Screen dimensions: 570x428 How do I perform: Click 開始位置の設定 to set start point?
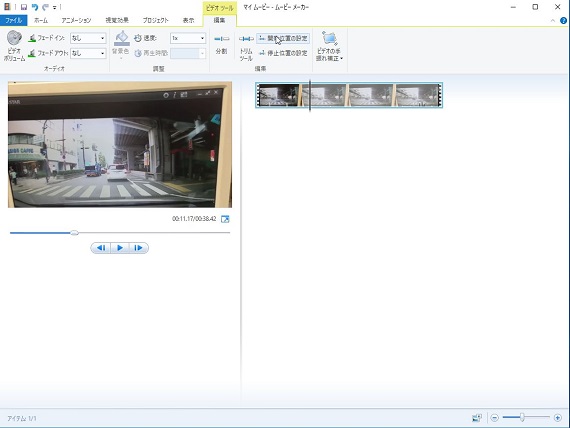tap(283, 38)
